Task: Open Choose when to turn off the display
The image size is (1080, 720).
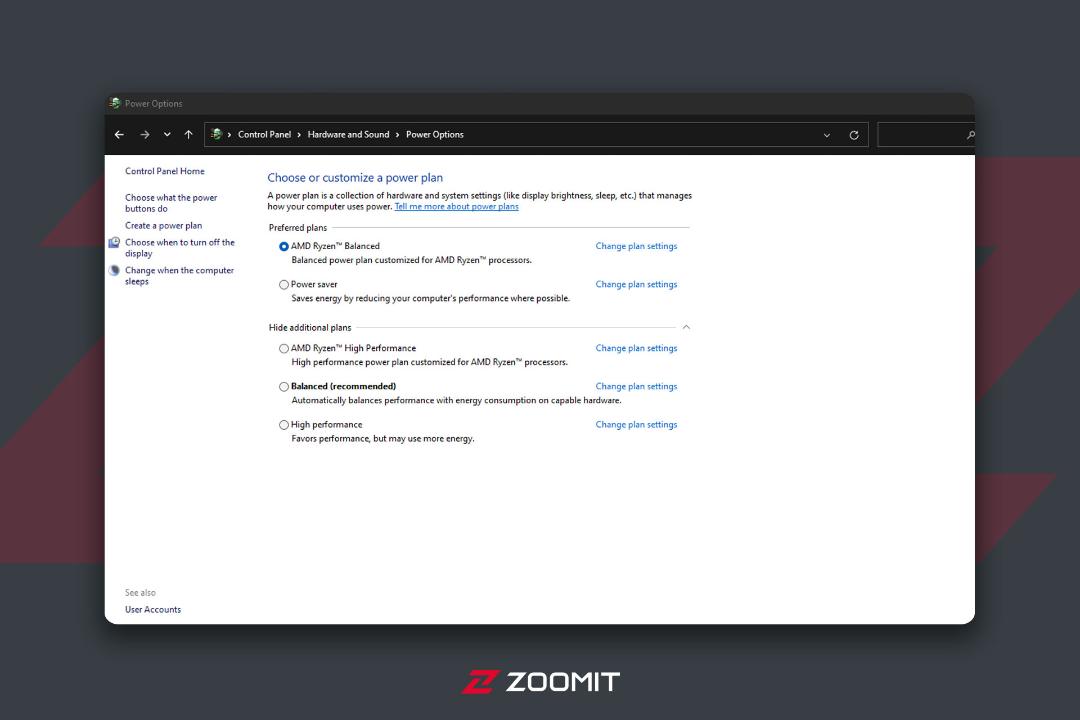Action: click(180, 248)
